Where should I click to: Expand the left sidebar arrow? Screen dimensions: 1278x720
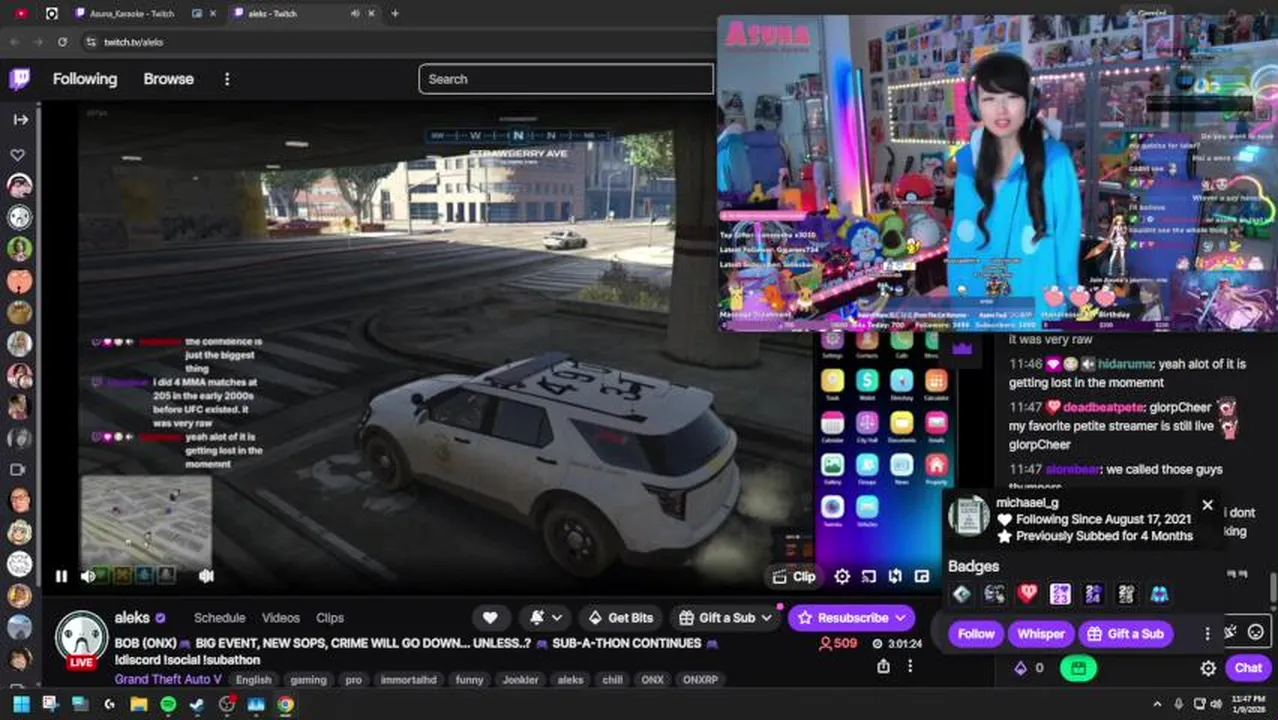(20, 120)
